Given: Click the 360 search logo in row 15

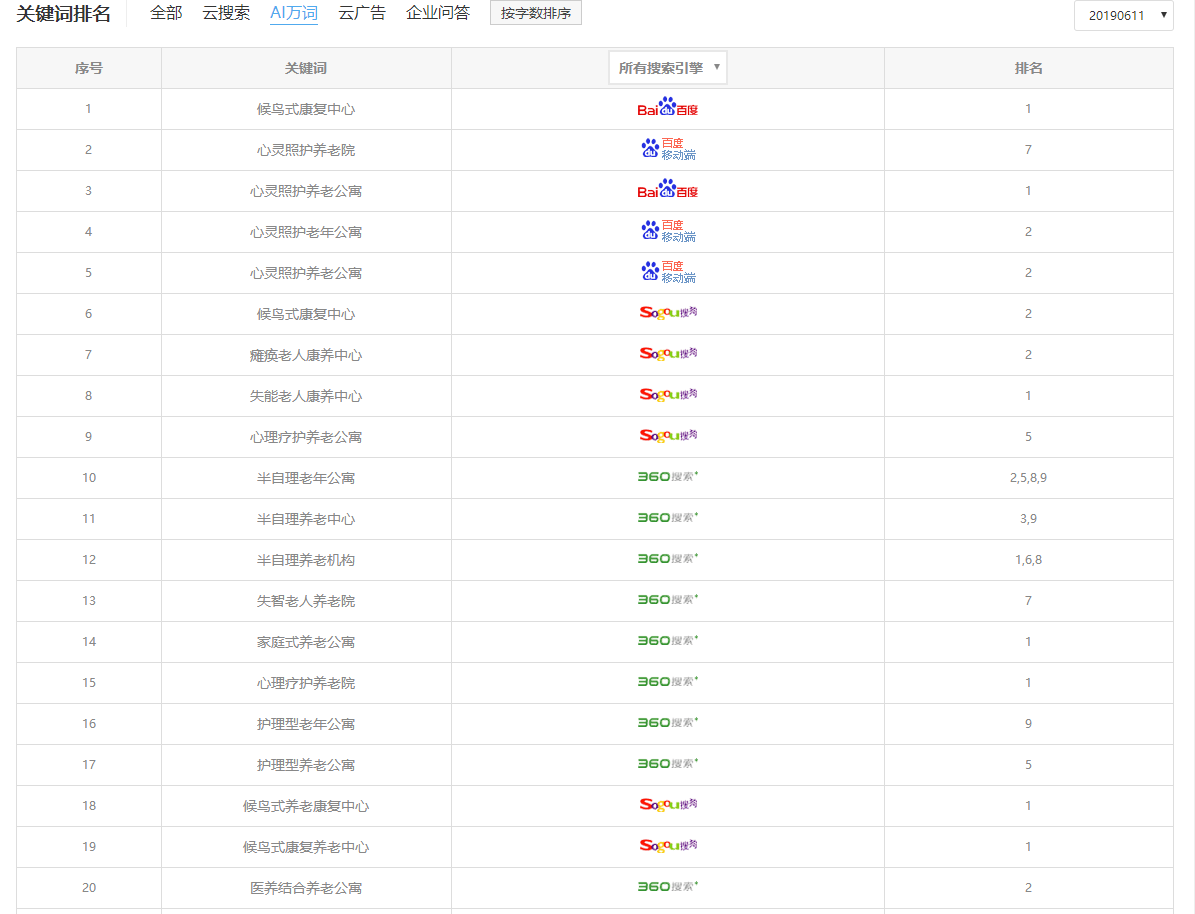Looking at the screenshot, I should tap(668, 682).
